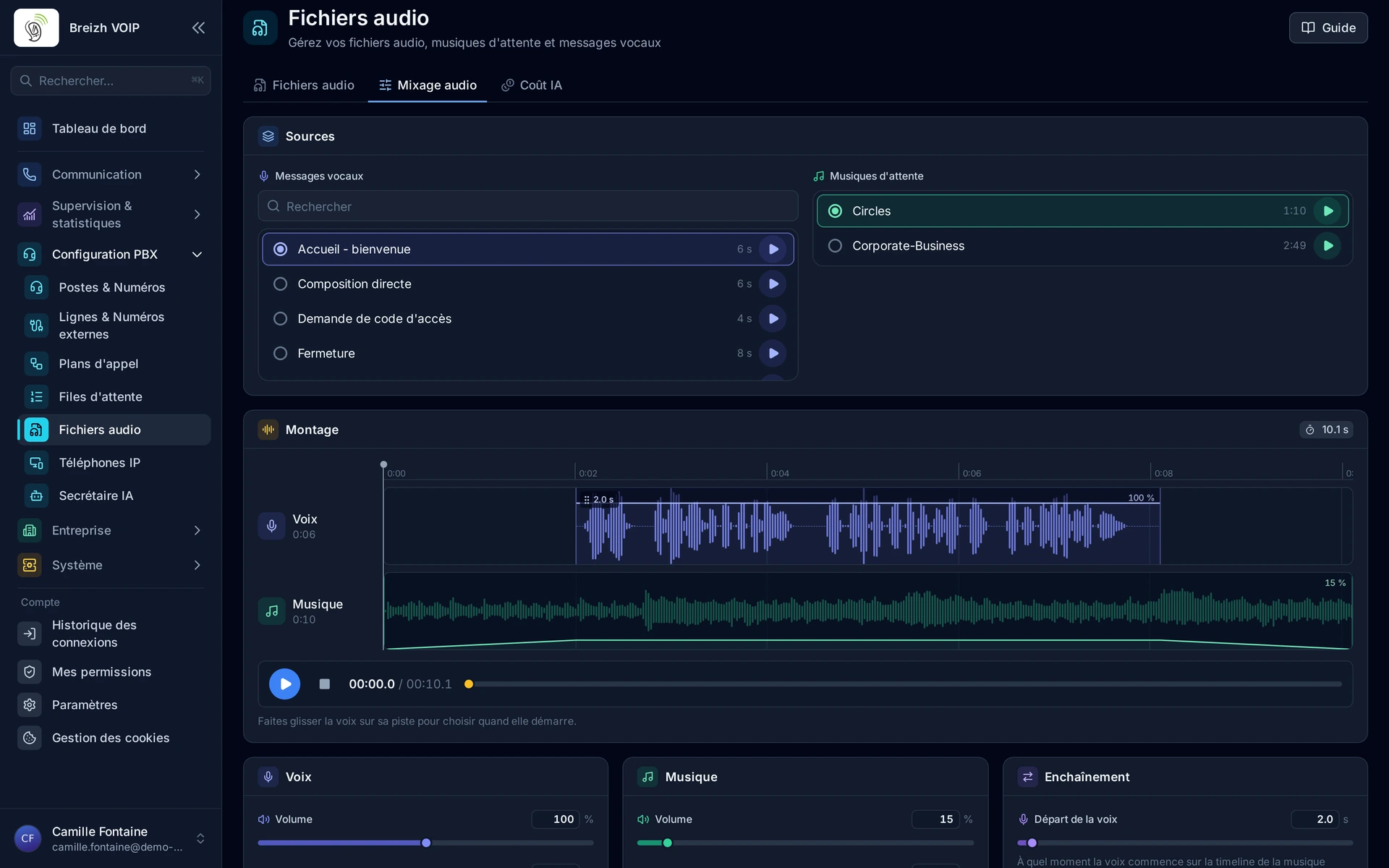This screenshot has width=1389, height=868.
Task: Adjust the Voix volume slider handle
Action: tap(426, 843)
